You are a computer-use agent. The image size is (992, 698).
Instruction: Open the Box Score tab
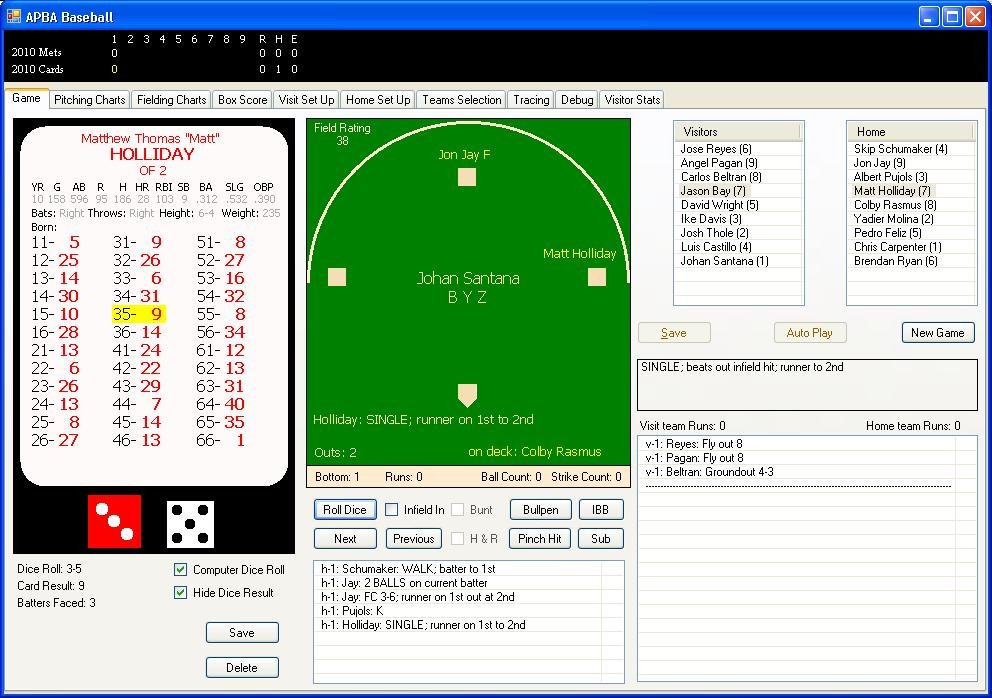(x=243, y=99)
